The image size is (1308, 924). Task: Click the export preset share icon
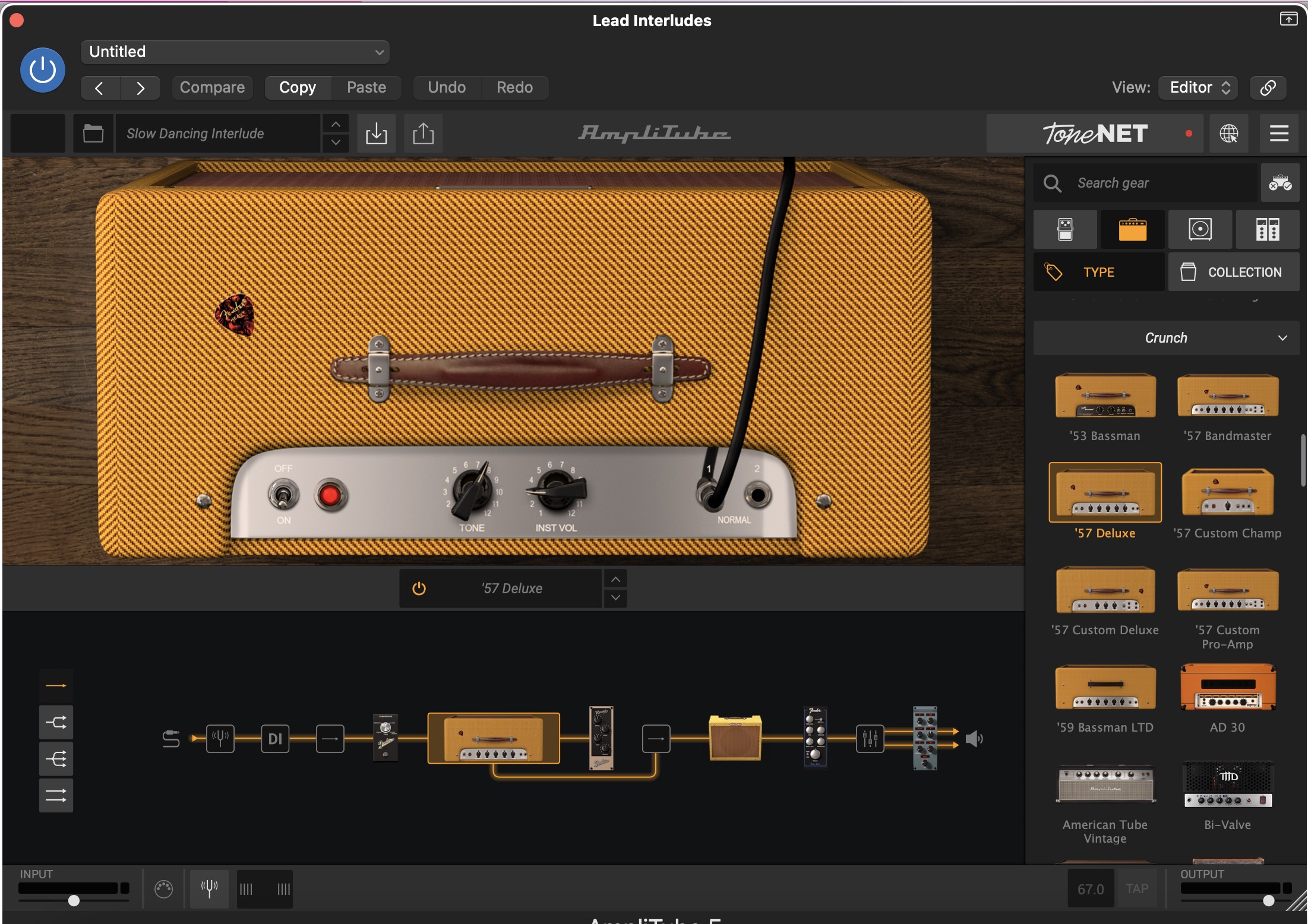[423, 133]
